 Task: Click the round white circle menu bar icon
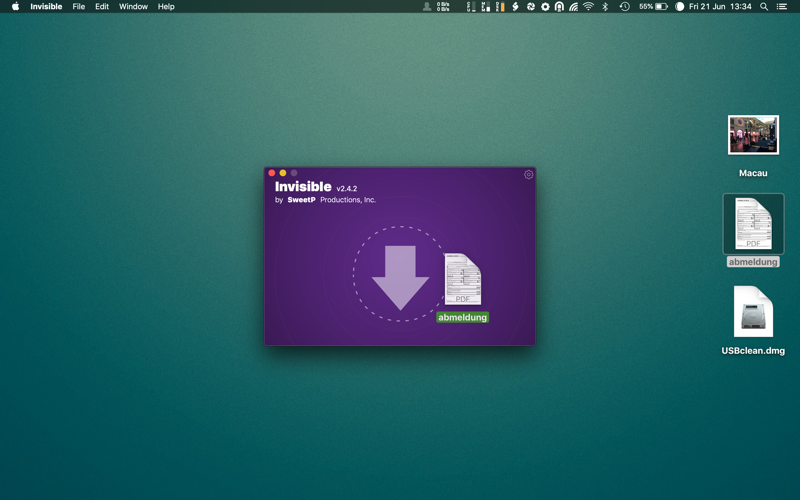coord(680,7)
